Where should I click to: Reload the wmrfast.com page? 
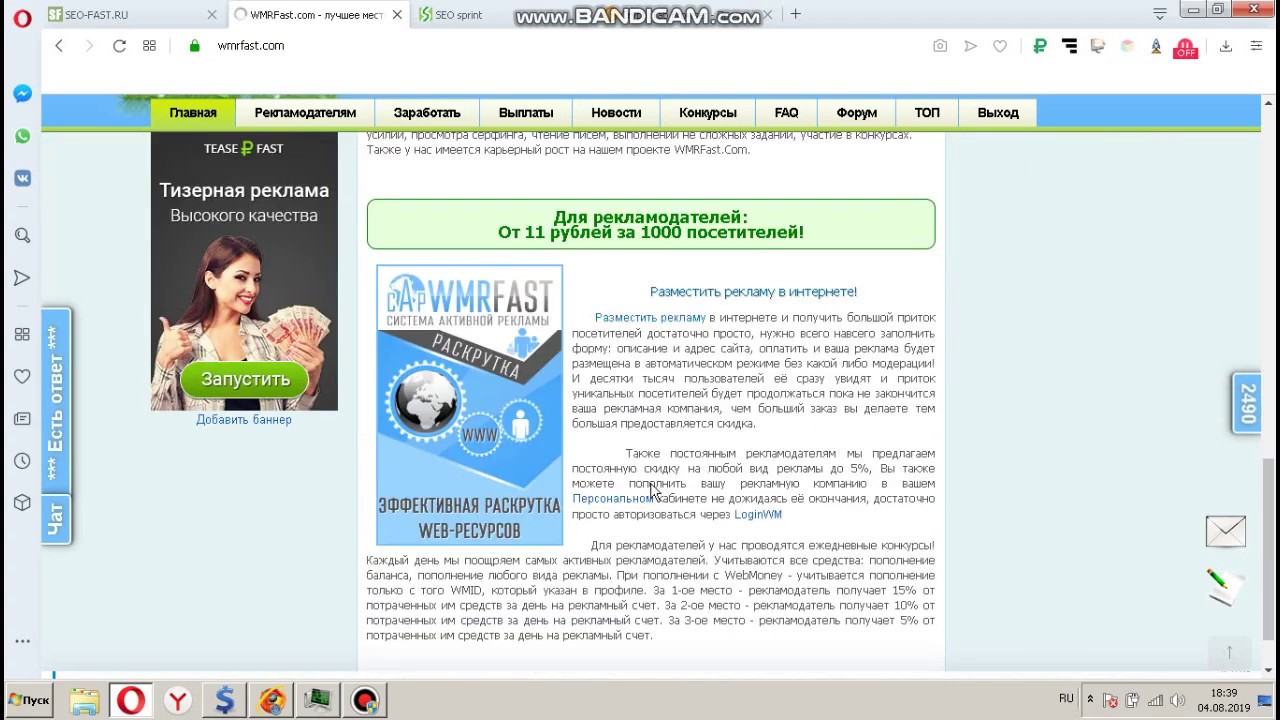click(x=119, y=46)
